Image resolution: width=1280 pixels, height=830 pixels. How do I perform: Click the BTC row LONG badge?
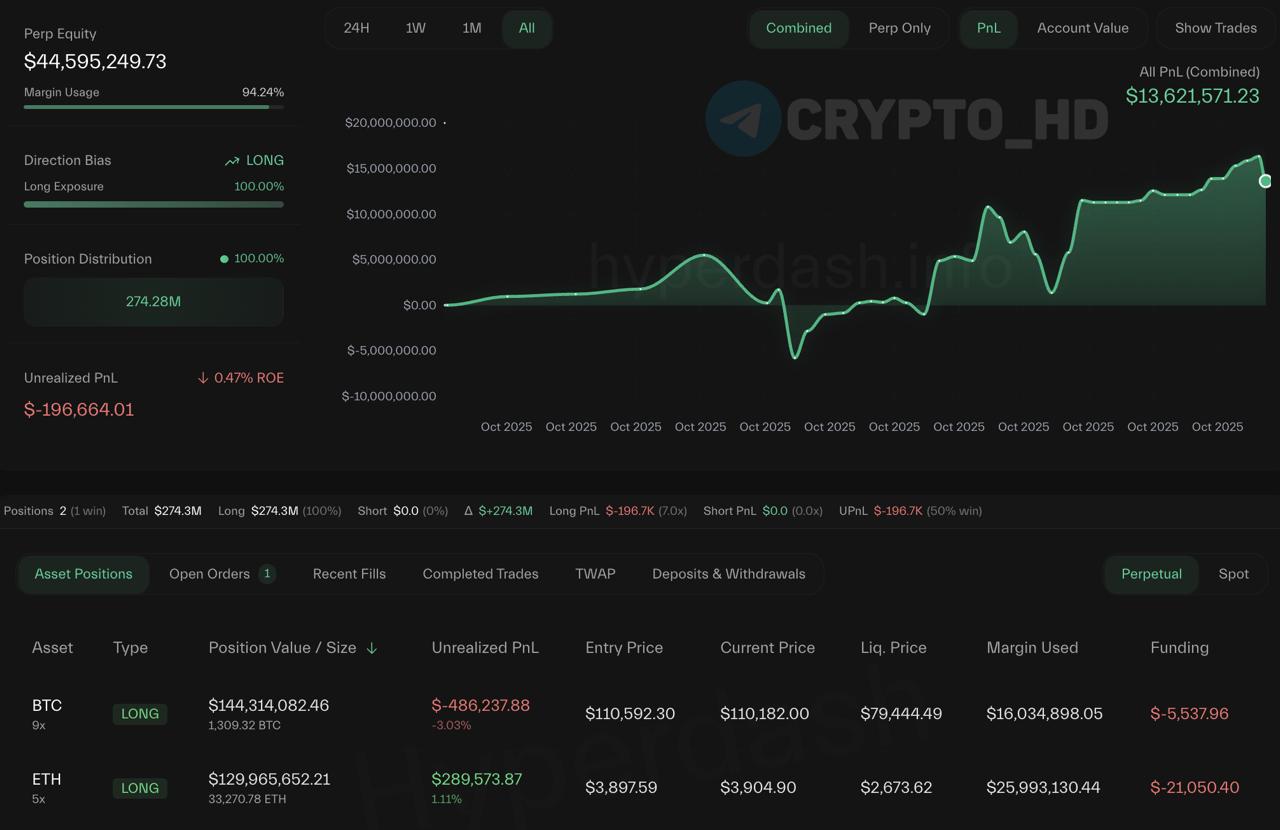tap(140, 714)
